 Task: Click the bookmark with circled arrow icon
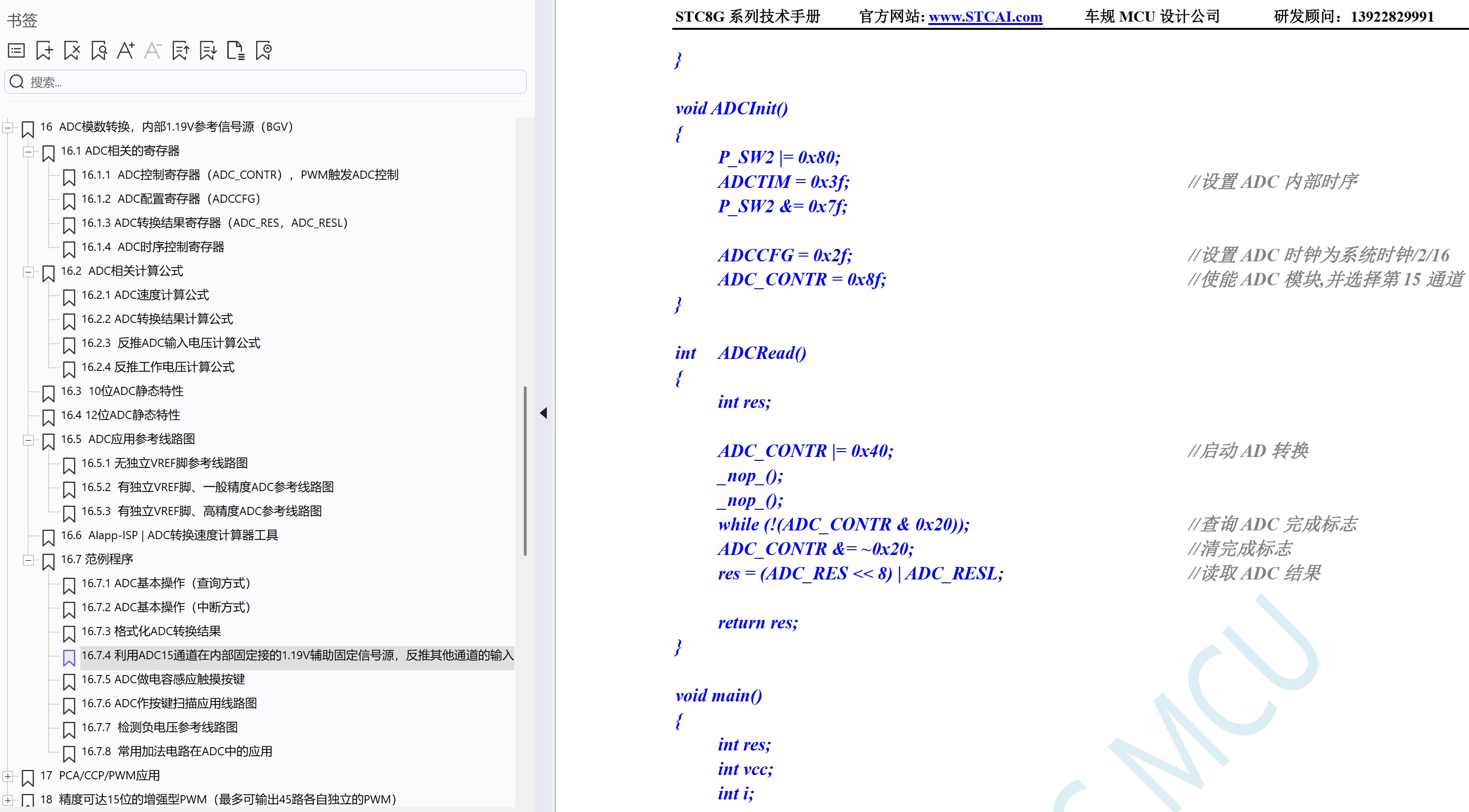coord(263,51)
